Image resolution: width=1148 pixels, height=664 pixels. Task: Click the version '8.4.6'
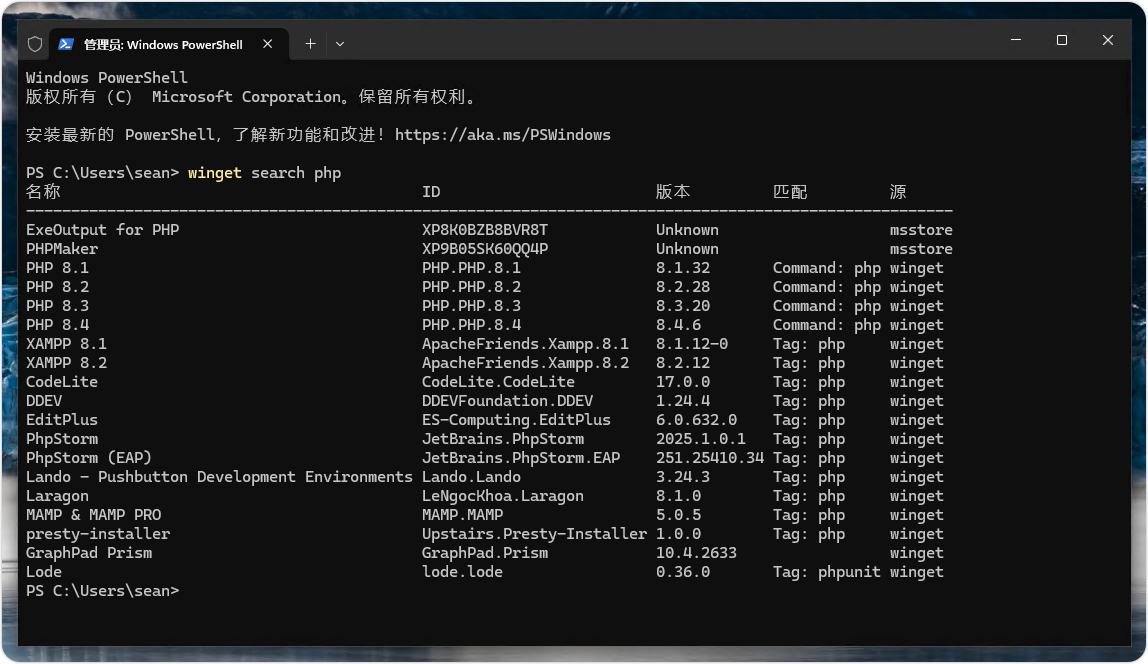679,325
